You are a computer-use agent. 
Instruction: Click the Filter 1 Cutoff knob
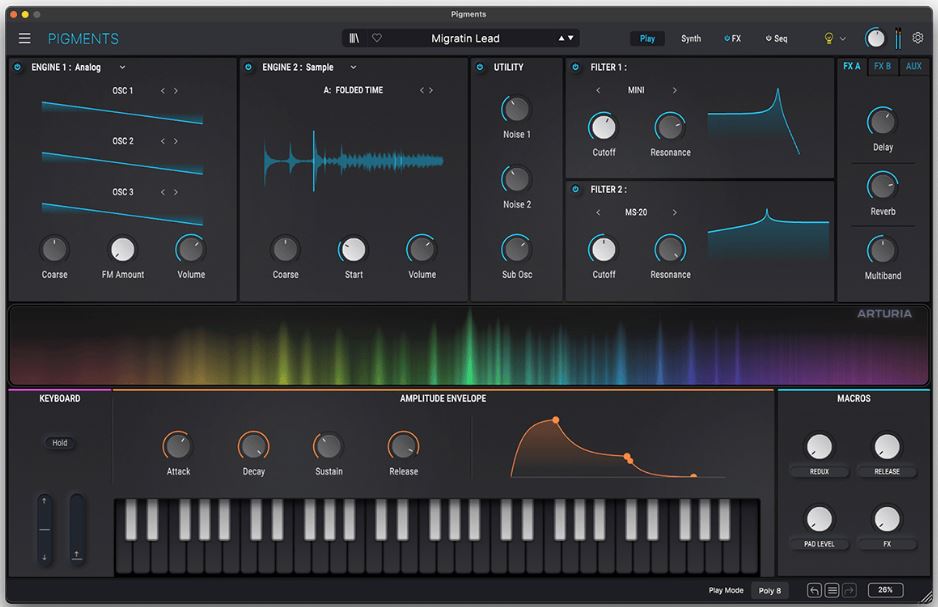[603, 127]
